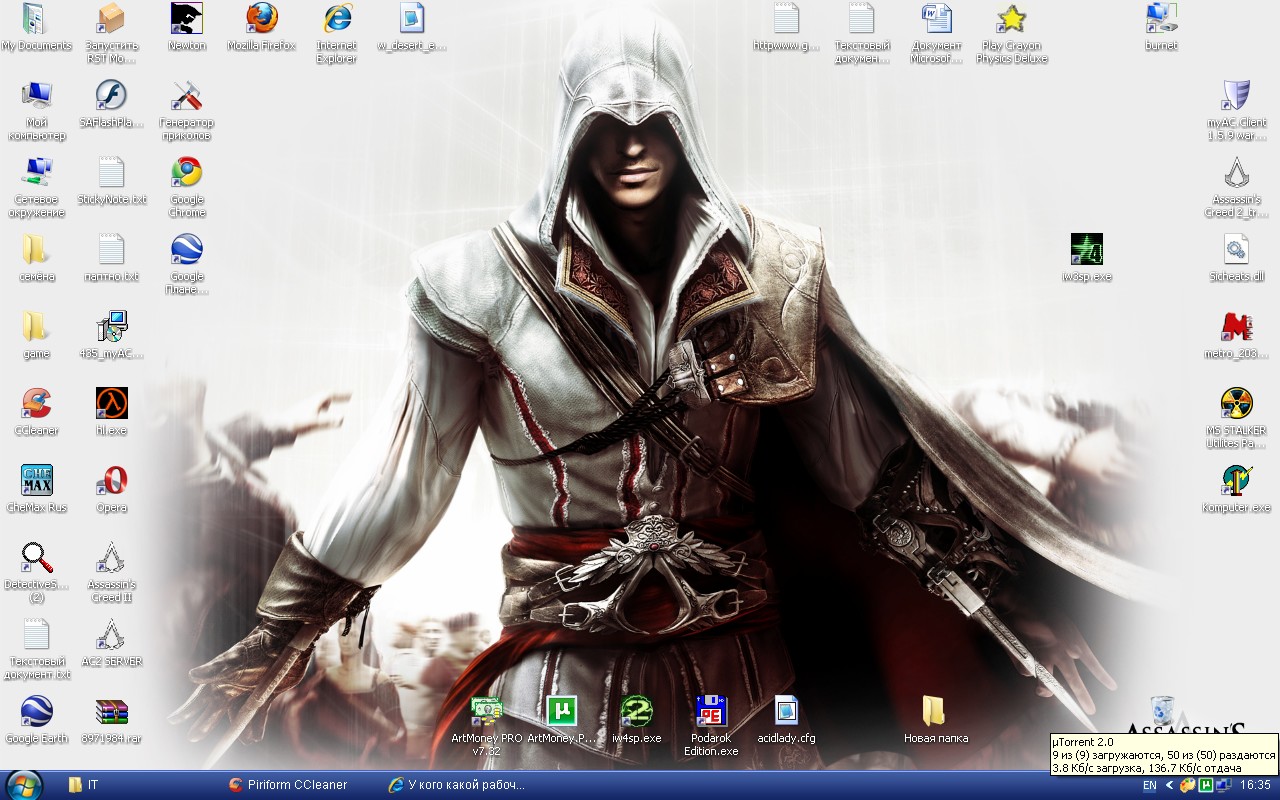The width and height of the screenshot is (1280, 800).
Task: Select the Assassin's Creed II shortcut
Action: 111,558
